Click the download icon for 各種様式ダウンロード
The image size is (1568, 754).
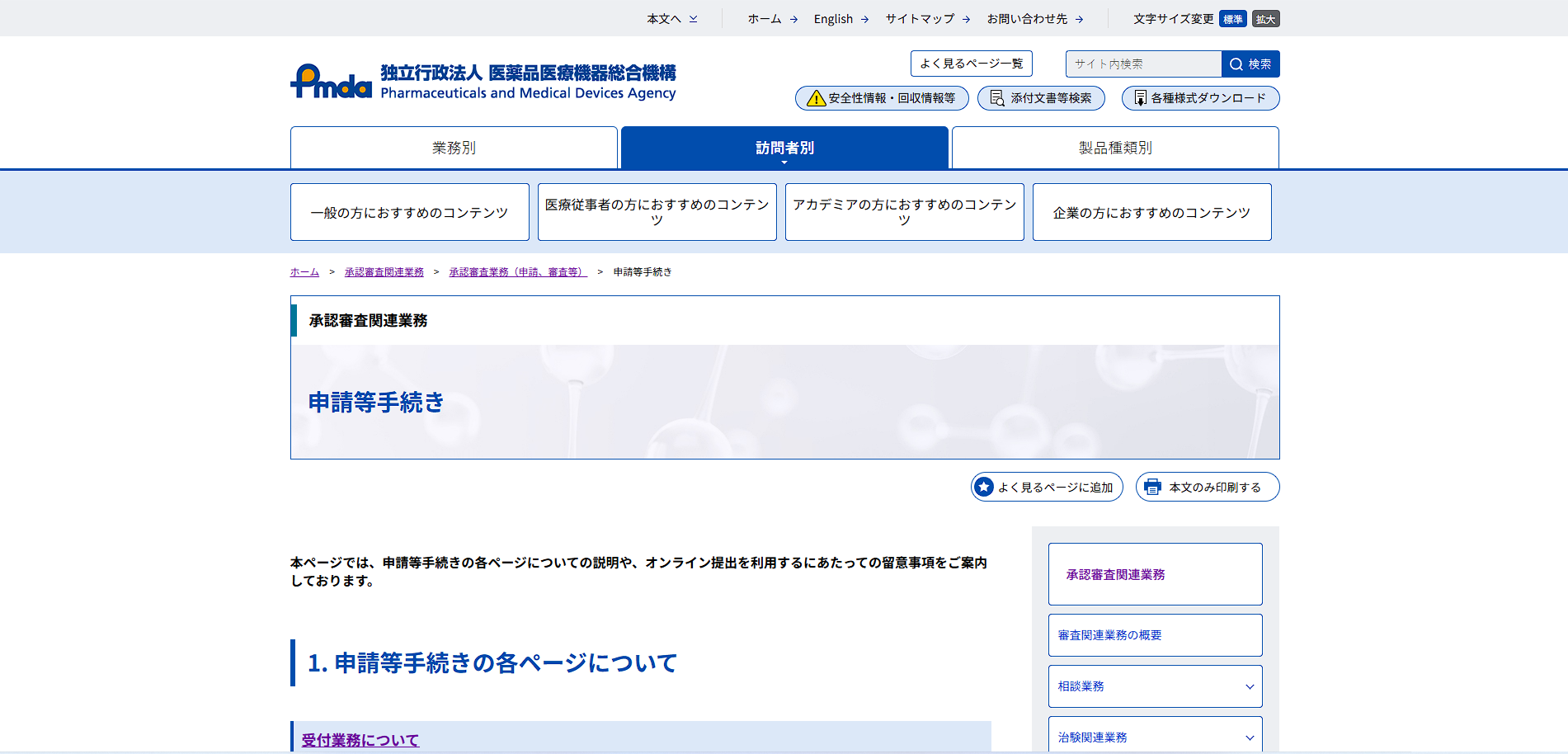(1140, 98)
